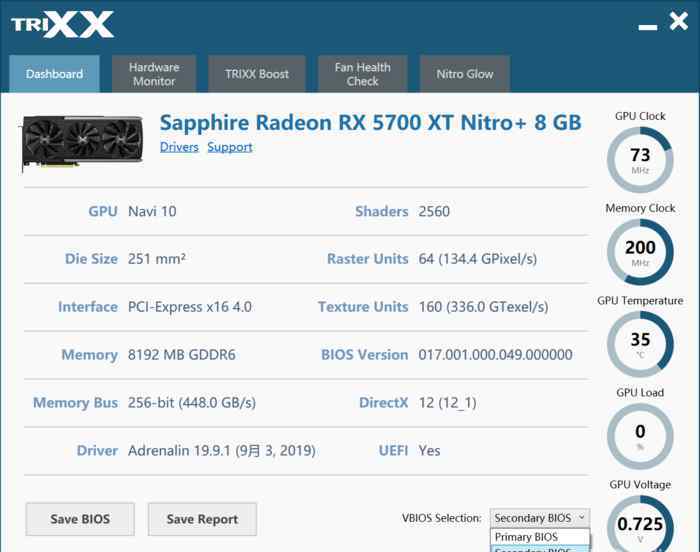Click the DirectX label
The height and width of the screenshot is (552, 700).
coord(383,402)
